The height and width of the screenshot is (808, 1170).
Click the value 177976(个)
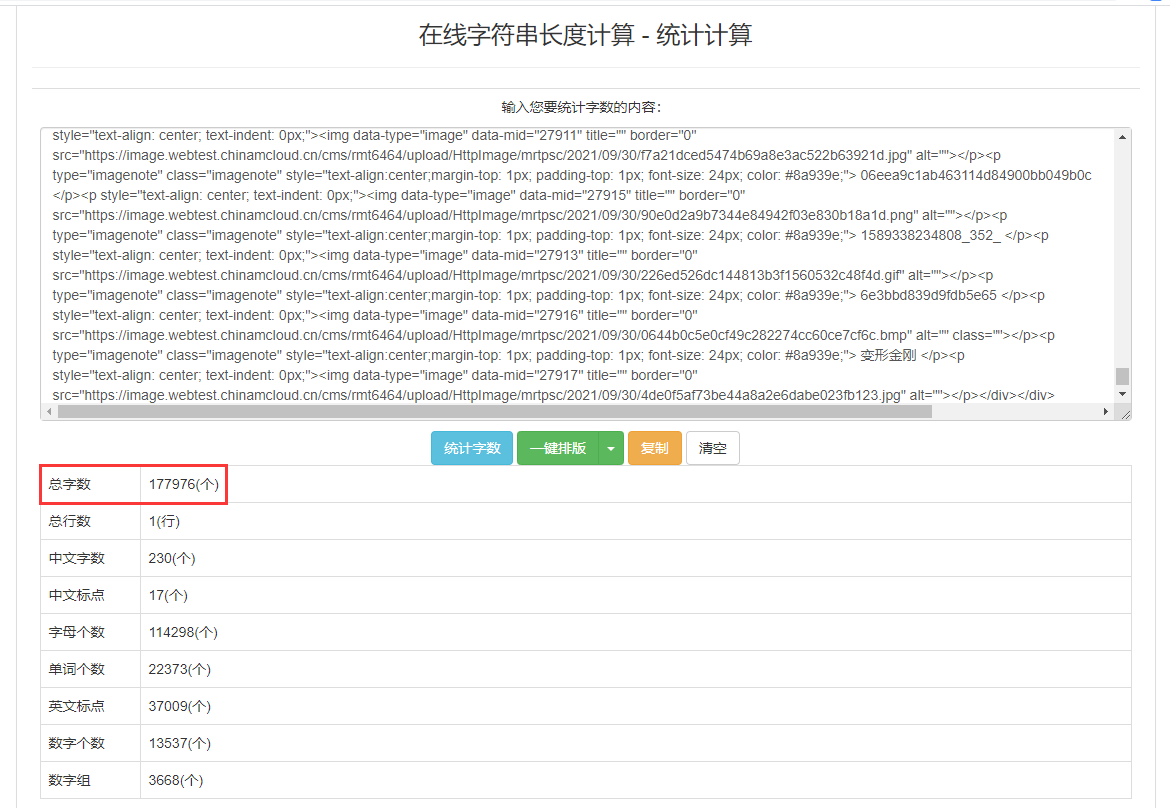tap(184, 484)
